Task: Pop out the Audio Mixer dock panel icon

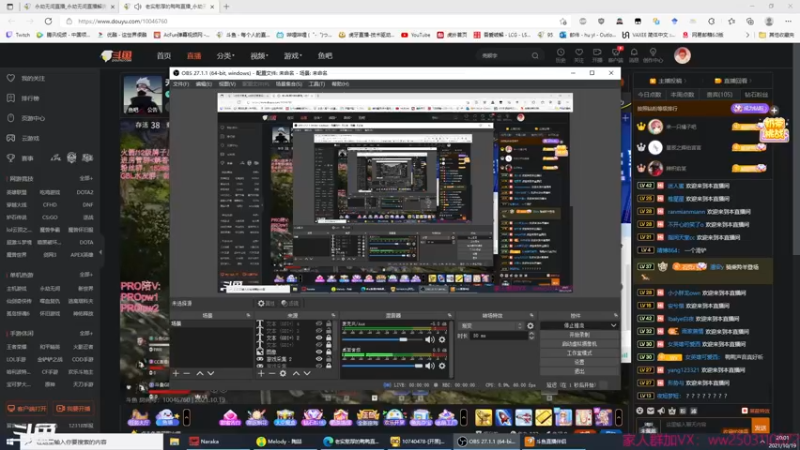Action: coord(449,315)
